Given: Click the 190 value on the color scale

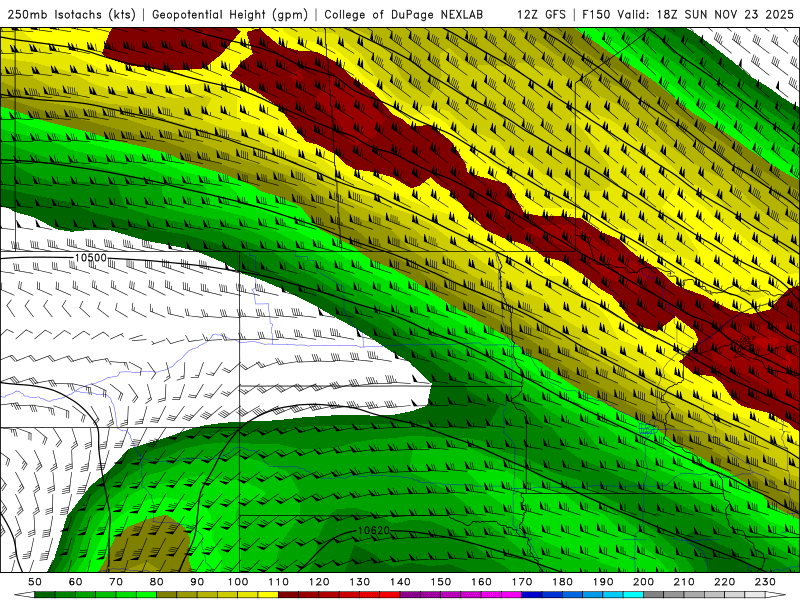Looking at the screenshot, I should click(x=603, y=582).
